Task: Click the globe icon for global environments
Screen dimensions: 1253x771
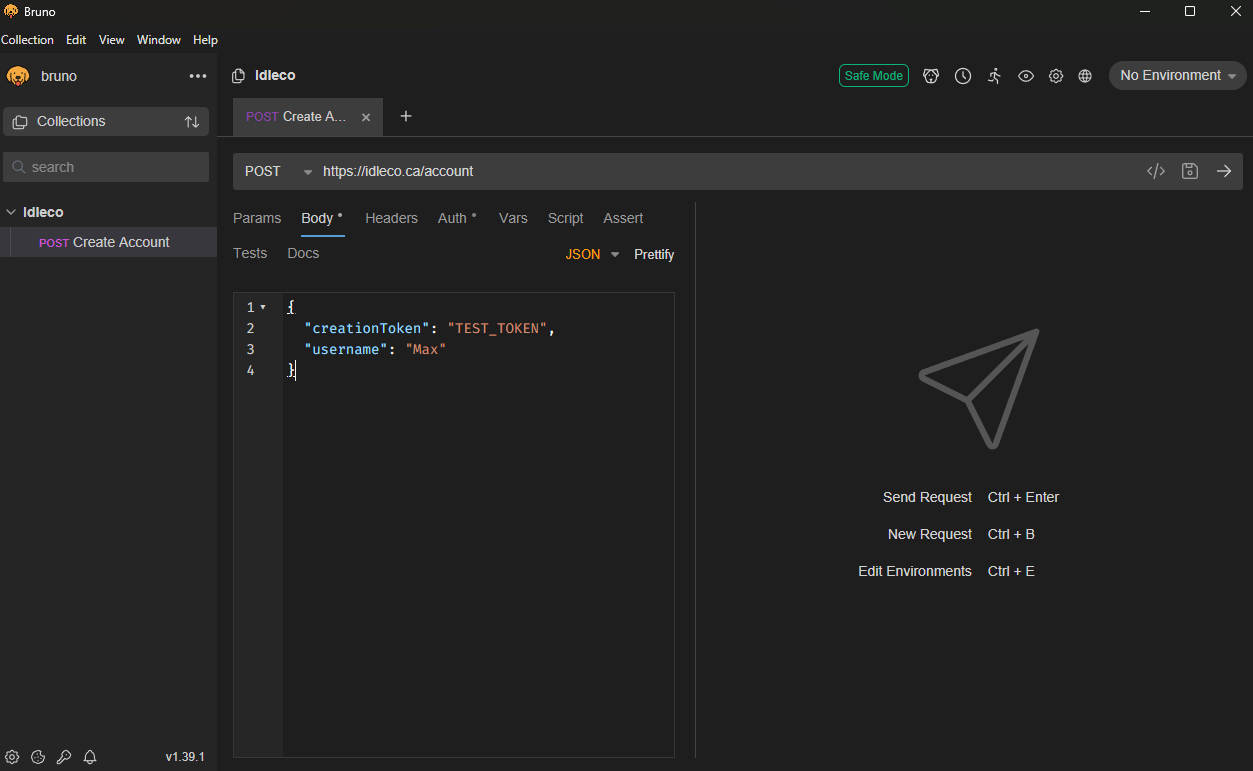Action: coord(1085,76)
